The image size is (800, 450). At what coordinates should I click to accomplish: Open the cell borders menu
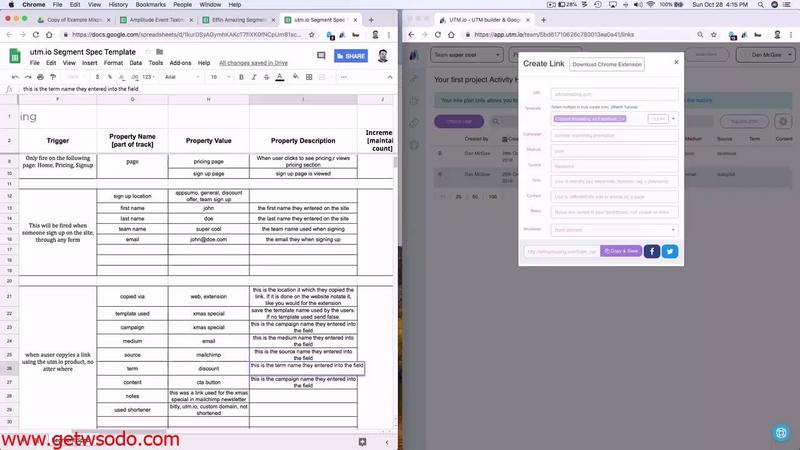(x=309, y=77)
